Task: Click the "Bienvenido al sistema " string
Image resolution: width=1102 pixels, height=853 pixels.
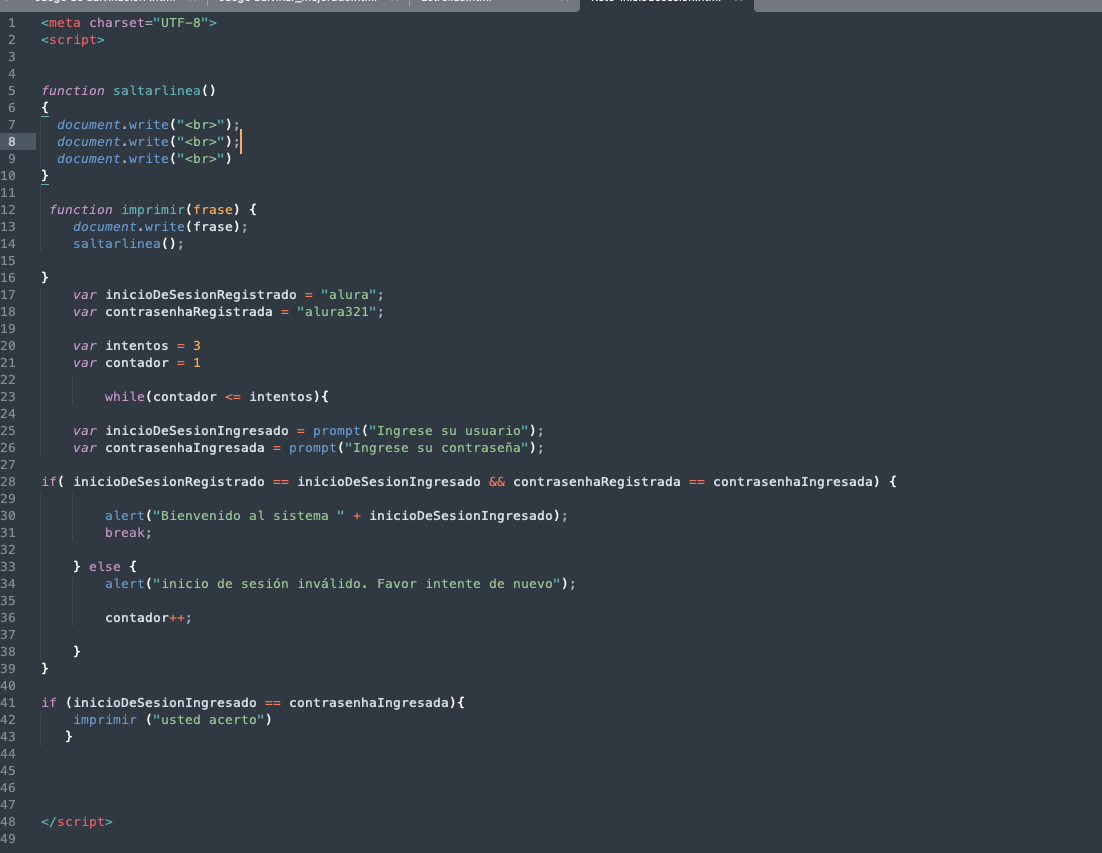Action: pyautogui.click(x=249, y=516)
